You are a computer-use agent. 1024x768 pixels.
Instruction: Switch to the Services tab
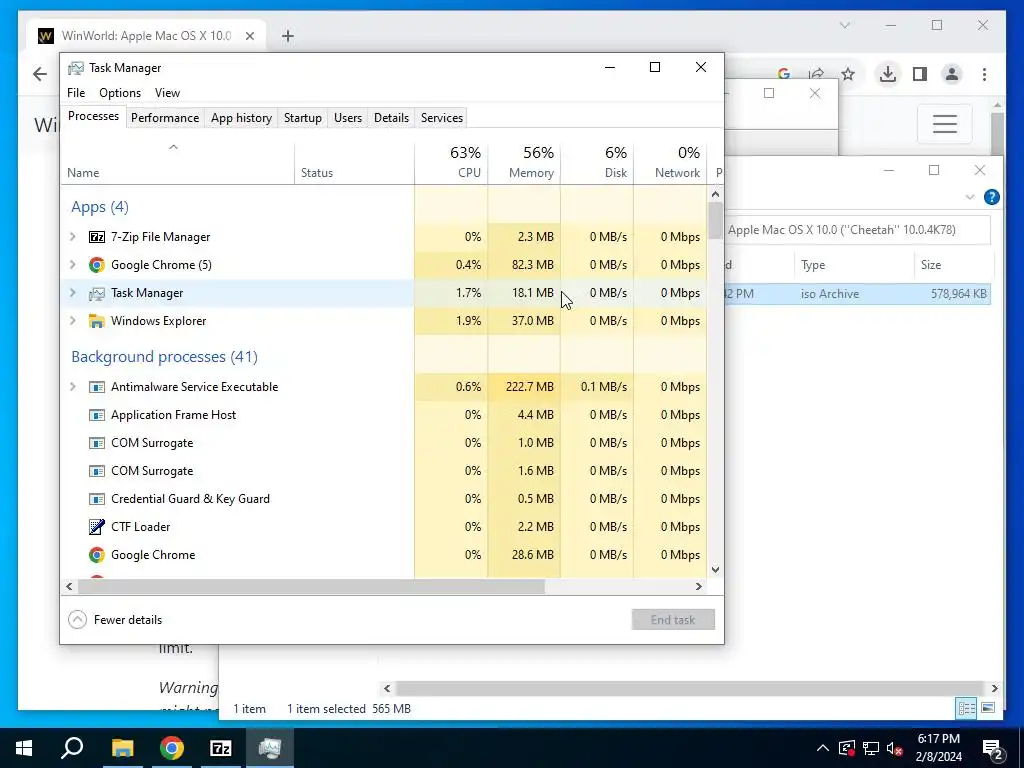point(441,118)
